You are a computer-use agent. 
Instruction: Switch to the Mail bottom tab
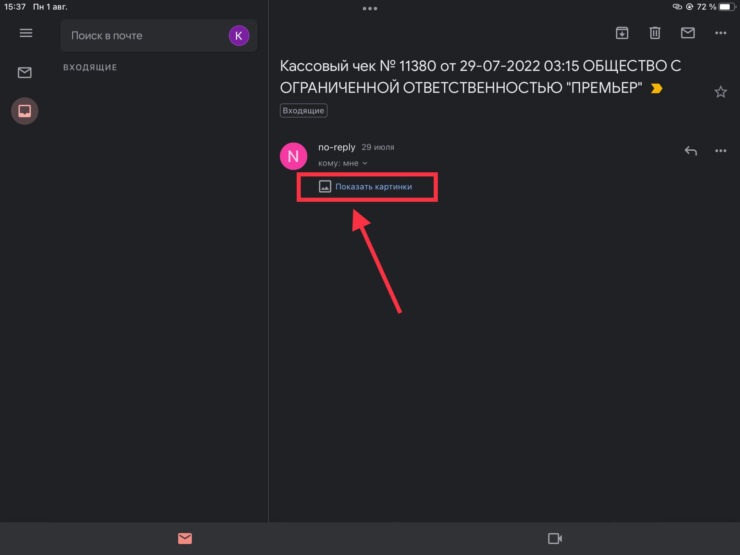coord(185,538)
